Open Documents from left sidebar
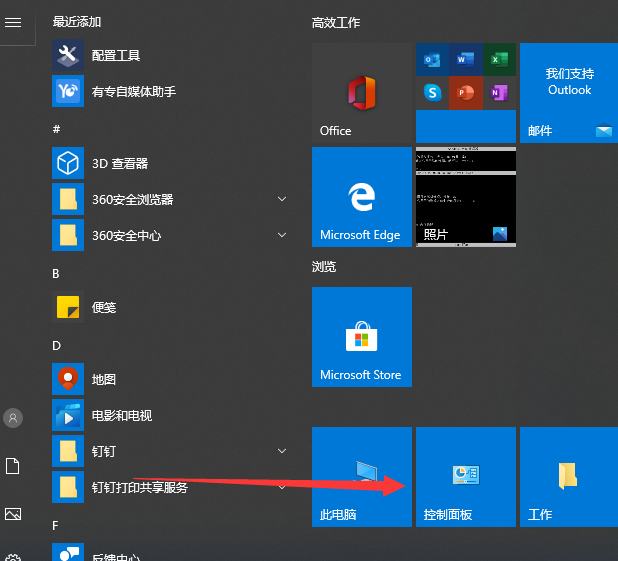The width and height of the screenshot is (618, 561). [x=13, y=466]
